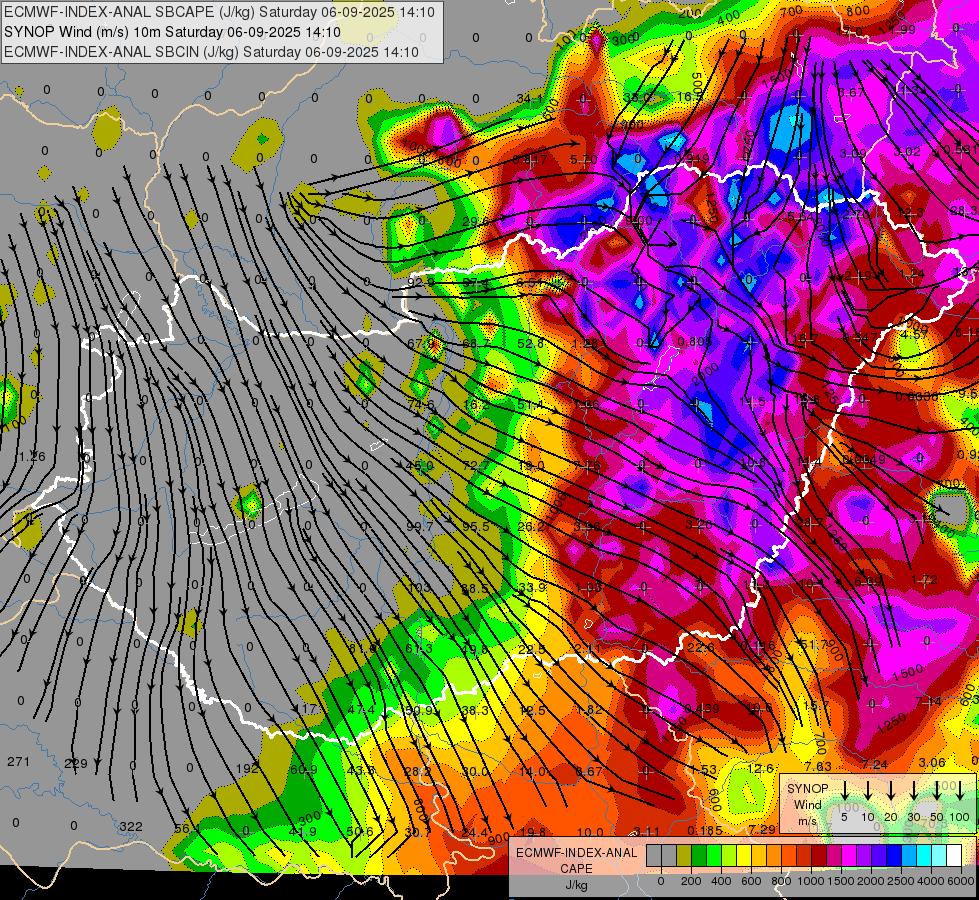This screenshot has height=900, width=979.
Task: Click the '4.57' value on the map
Action: point(915,334)
